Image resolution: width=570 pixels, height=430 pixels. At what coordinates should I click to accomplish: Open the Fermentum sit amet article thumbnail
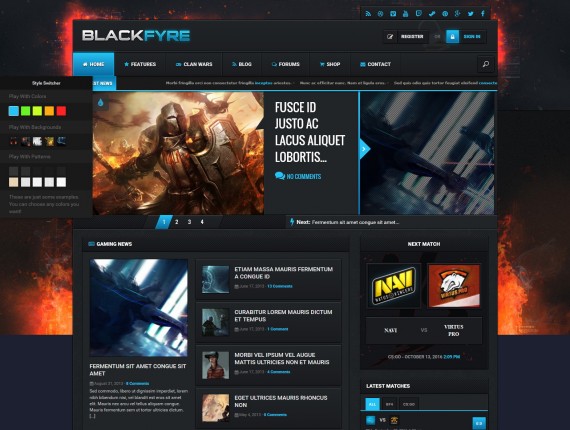tap(139, 308)
